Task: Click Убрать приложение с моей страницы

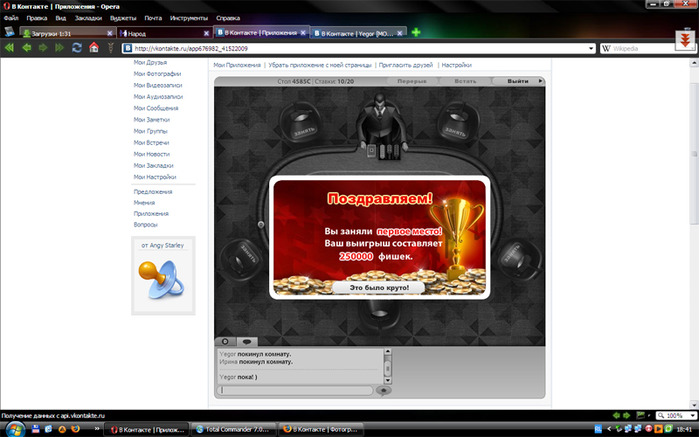Action: pyautogui.click(x=320, y=65)
